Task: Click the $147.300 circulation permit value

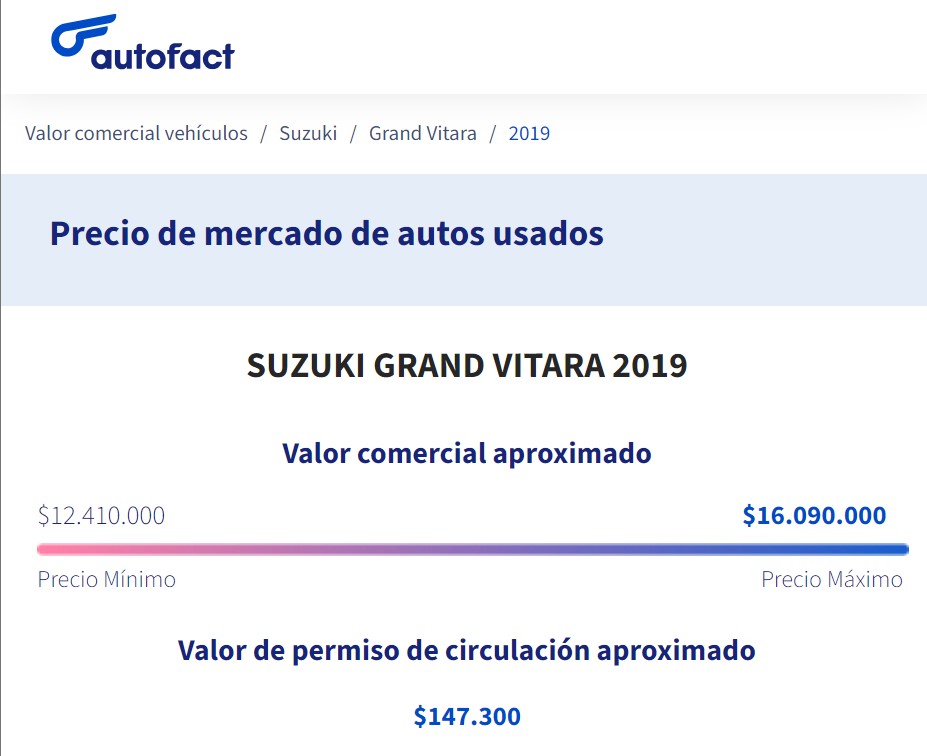Action: pyautogui.click(x=465, y=716)
